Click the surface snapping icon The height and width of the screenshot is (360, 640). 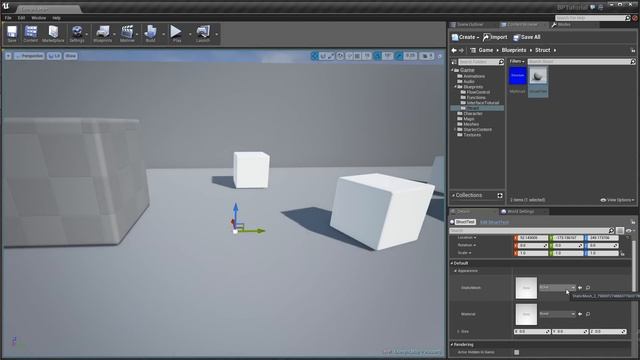click(349, 56)
